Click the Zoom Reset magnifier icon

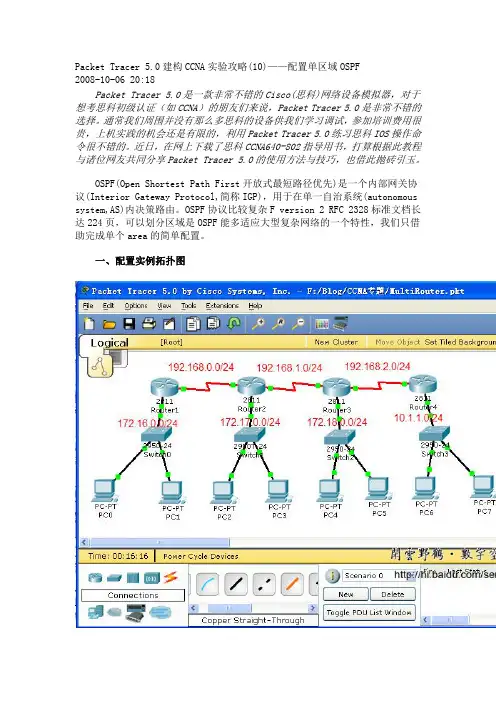[x=278, y=323]
